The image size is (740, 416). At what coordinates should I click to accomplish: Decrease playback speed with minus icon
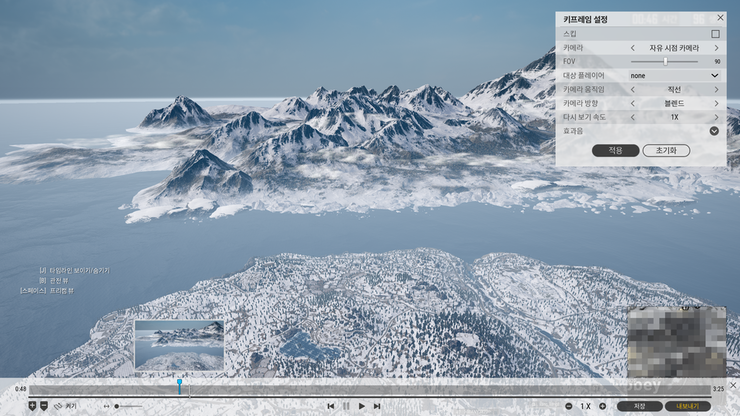569,406
